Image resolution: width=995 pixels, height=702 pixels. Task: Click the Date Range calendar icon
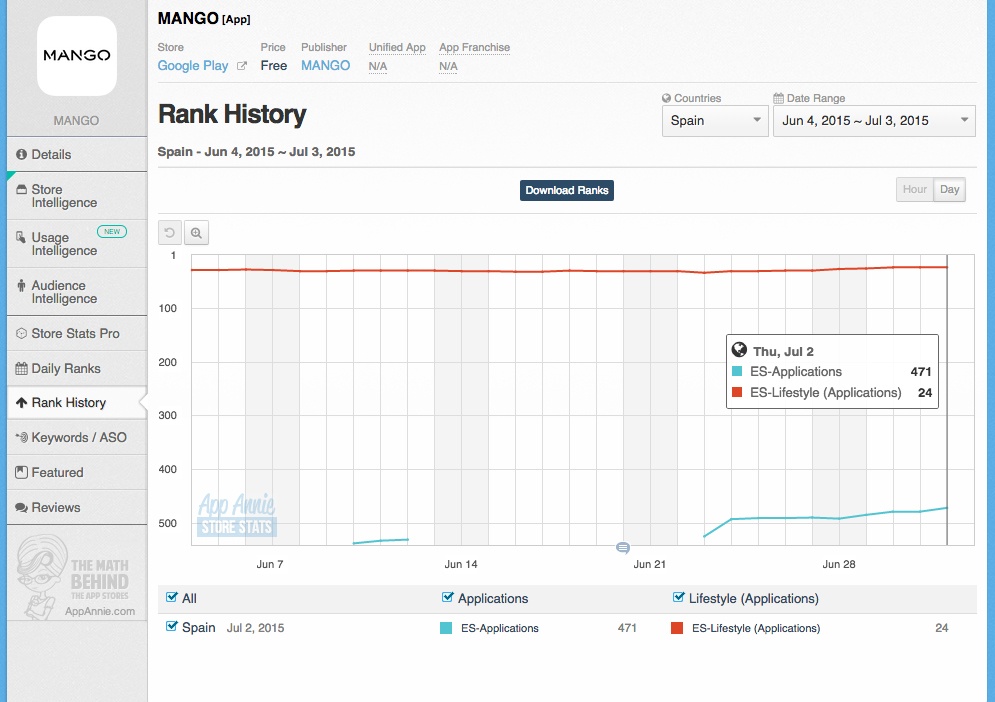[x=779, y=98]
